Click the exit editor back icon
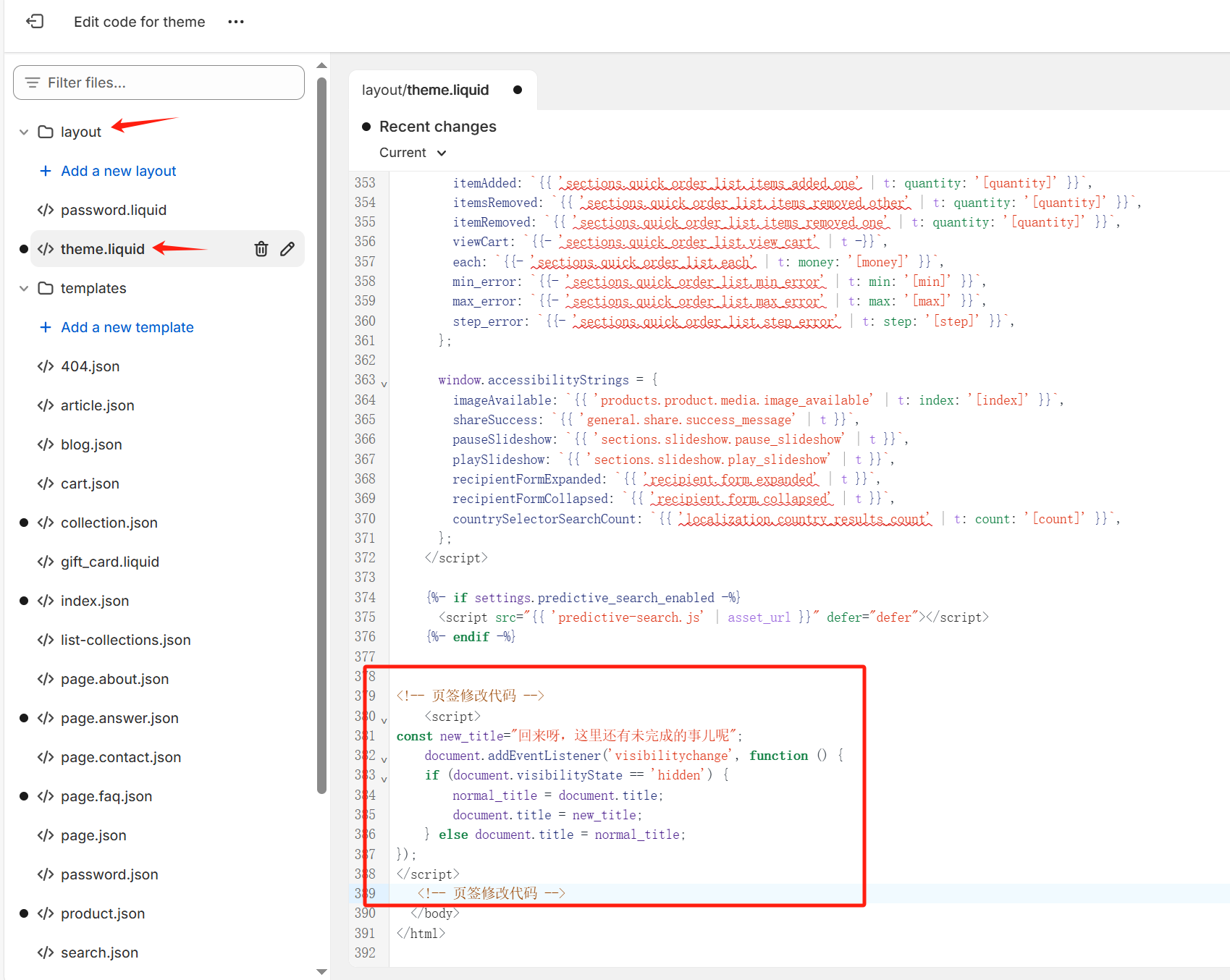This screenshot has width=1230, height=980. (35, 22)
